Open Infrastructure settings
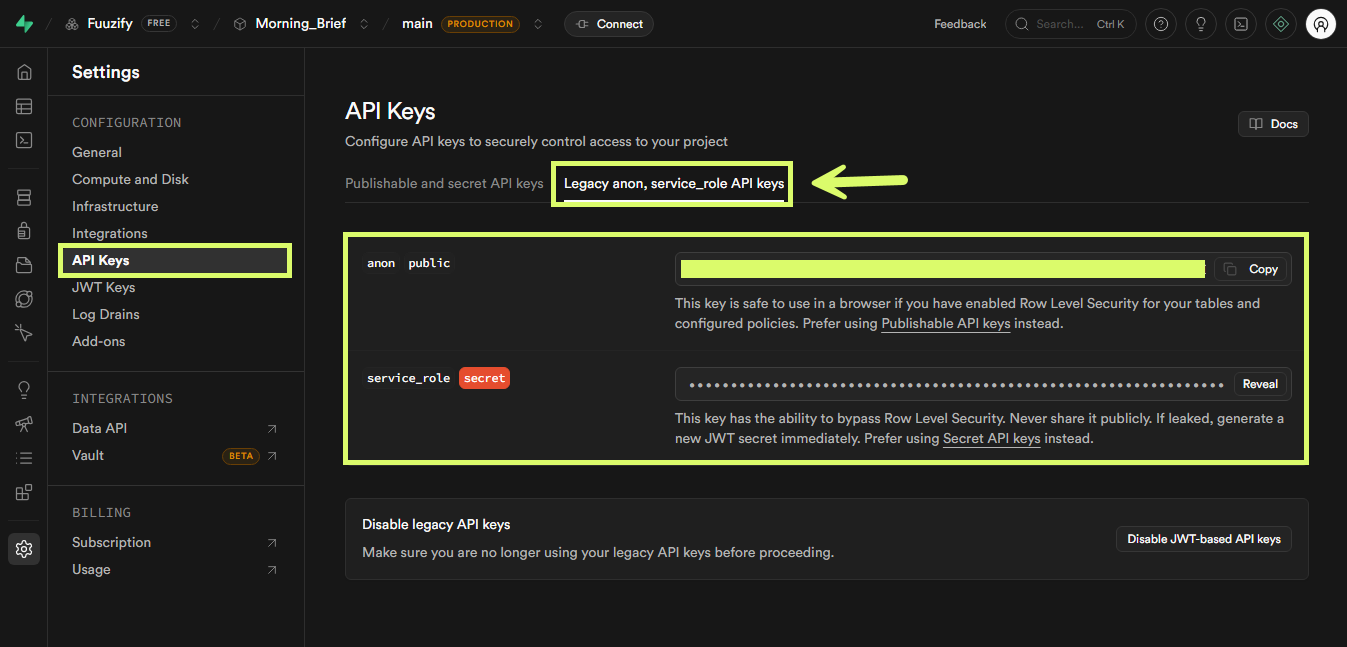Viewport: 1347px width, 647px height. (x=115, y=207)
